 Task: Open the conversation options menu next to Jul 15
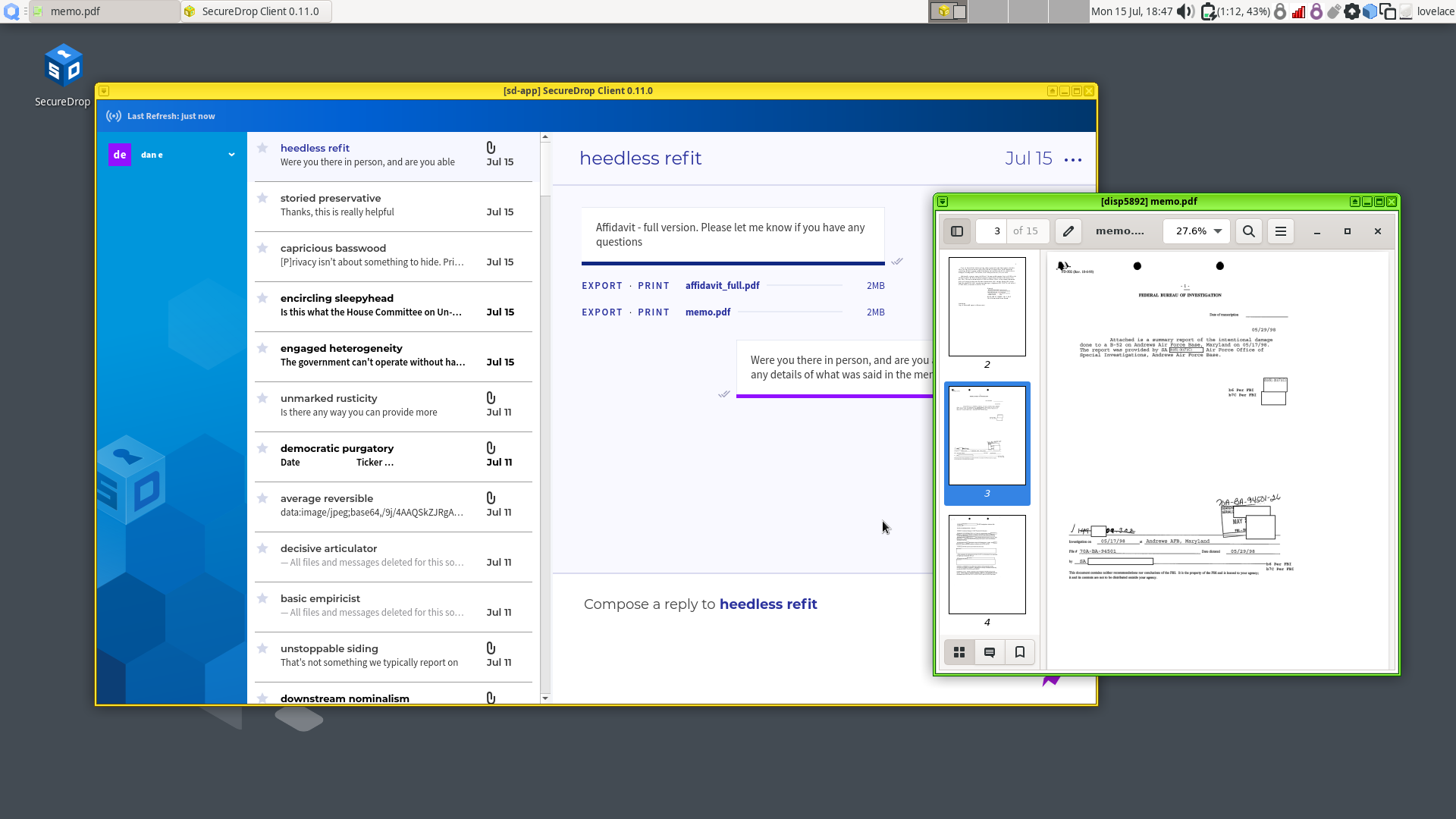[1073, 159]
